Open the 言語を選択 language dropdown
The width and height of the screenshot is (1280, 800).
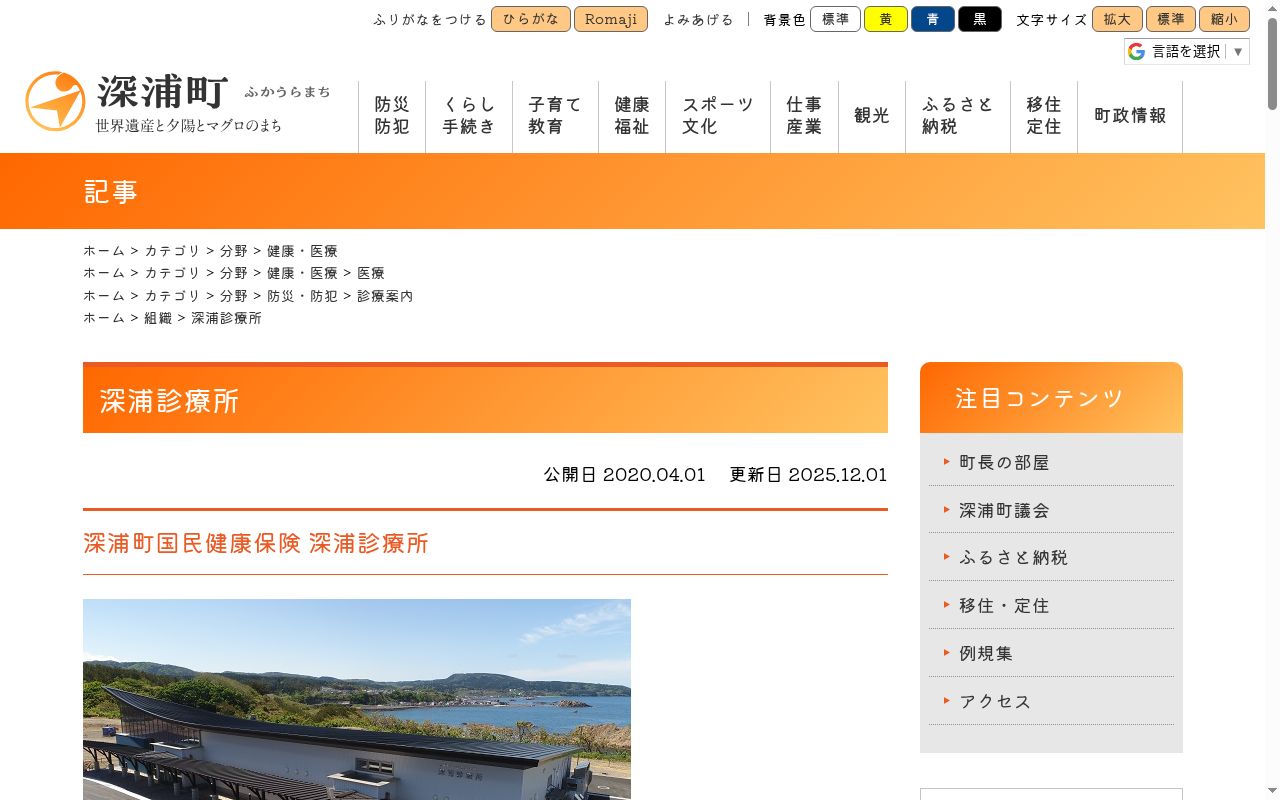pyautogui.click(x=1187, y=51)
